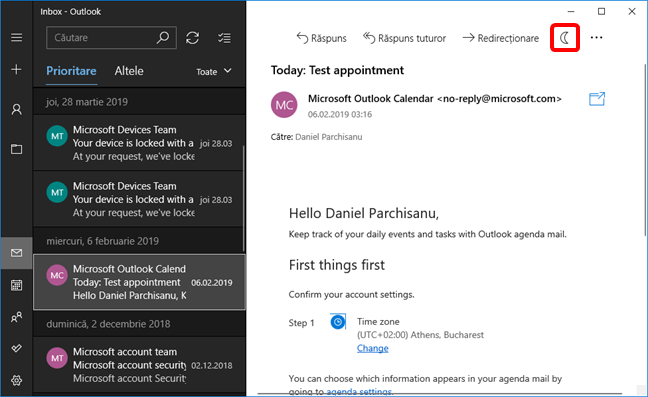Minimize the Outlook window
Screen dimensions: 648x397
[x=571, y=12]
